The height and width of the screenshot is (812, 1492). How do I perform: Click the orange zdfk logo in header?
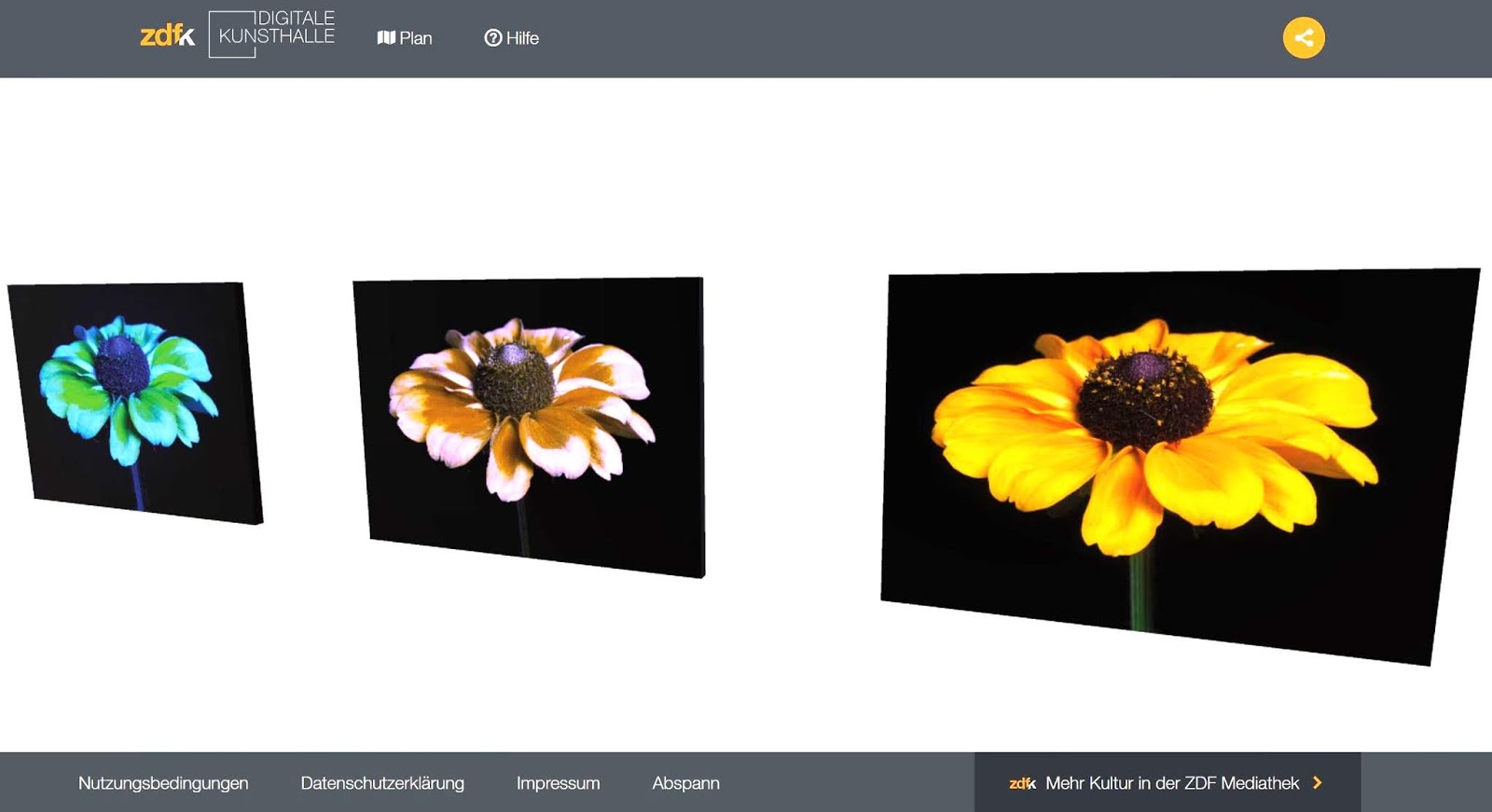click(x=167, y=36)
